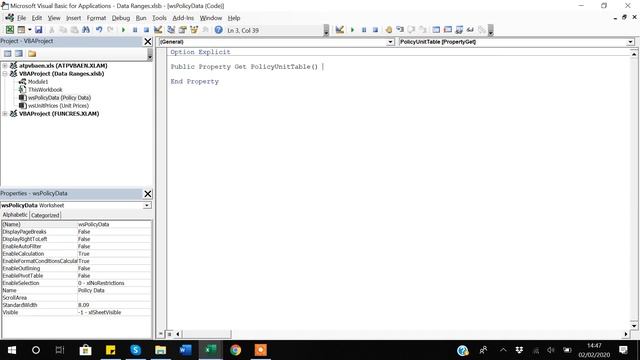Open the Debug menu

120,18
